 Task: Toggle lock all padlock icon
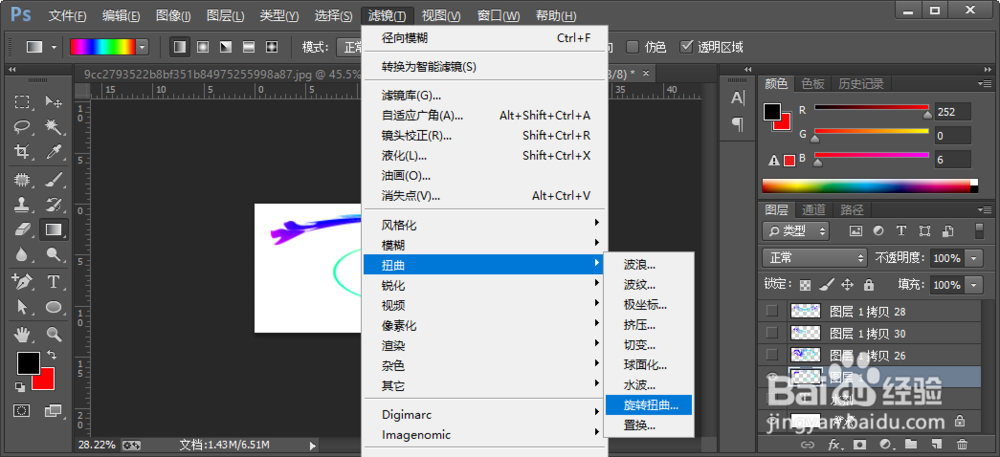[869, 285]
